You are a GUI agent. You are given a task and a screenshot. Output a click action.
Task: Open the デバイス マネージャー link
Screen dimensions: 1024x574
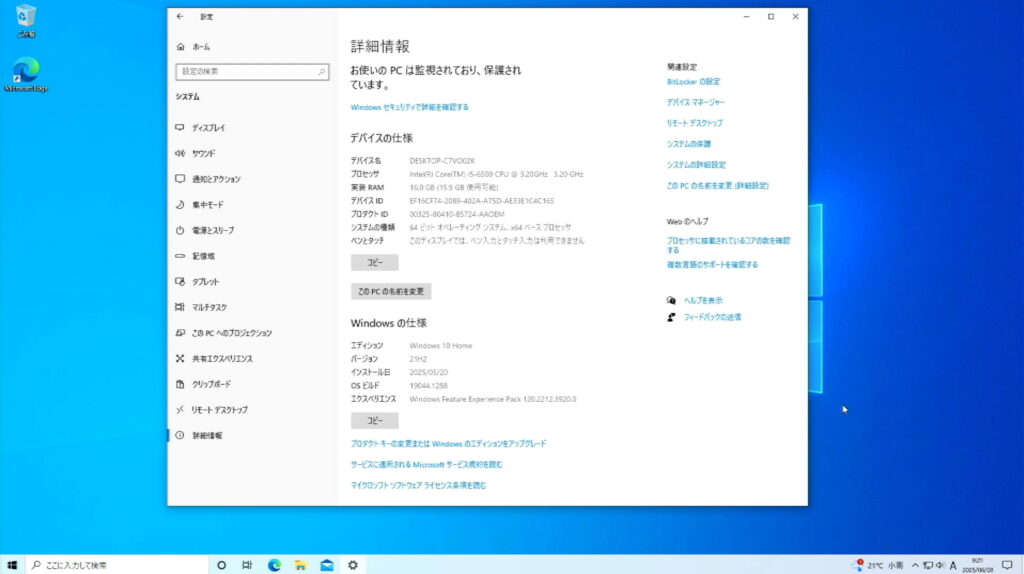(x=696, y=102)
